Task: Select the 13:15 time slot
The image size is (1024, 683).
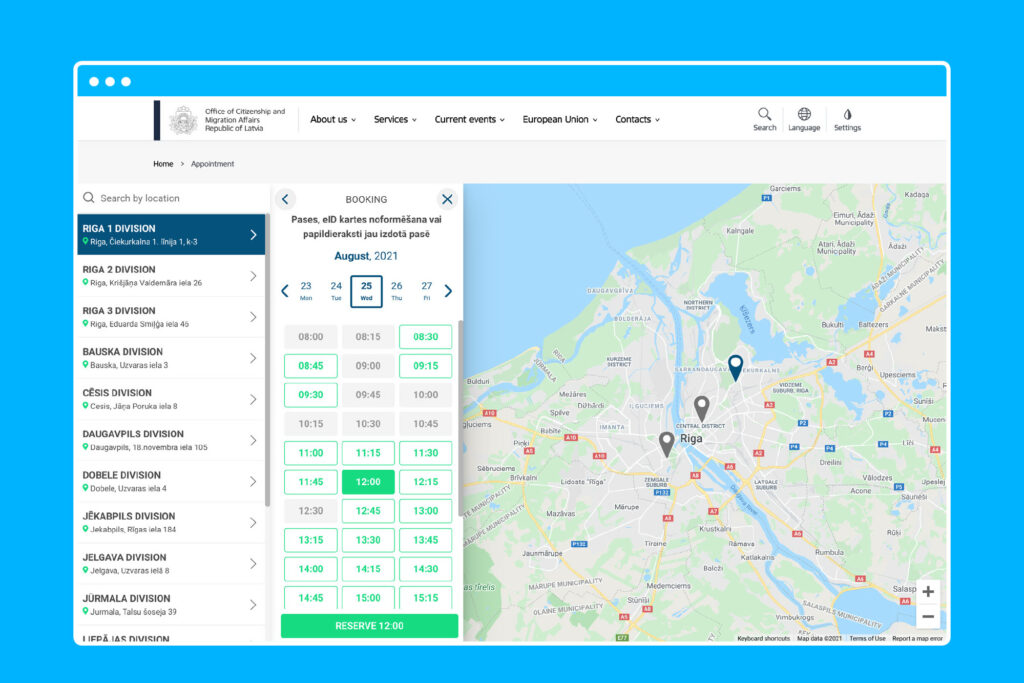Action: tap(310, 540)
